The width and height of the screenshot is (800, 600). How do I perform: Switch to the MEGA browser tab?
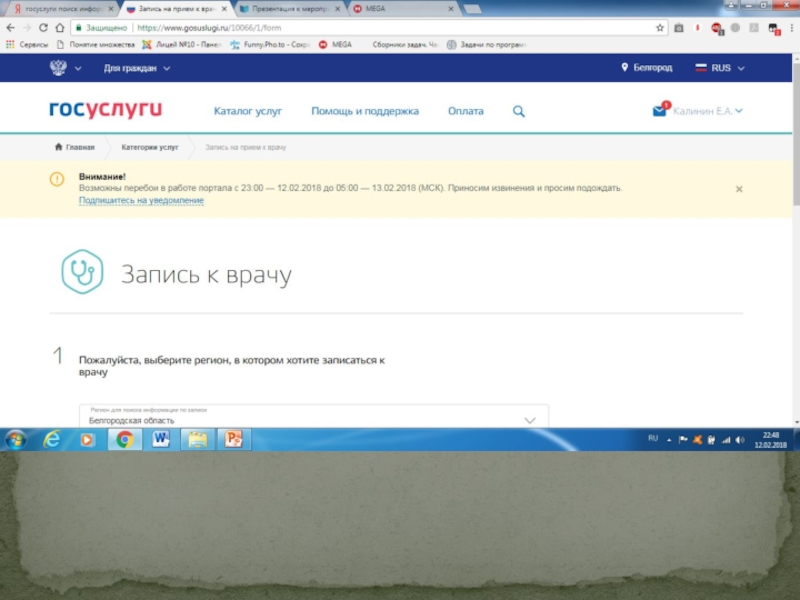pos(400,8)
